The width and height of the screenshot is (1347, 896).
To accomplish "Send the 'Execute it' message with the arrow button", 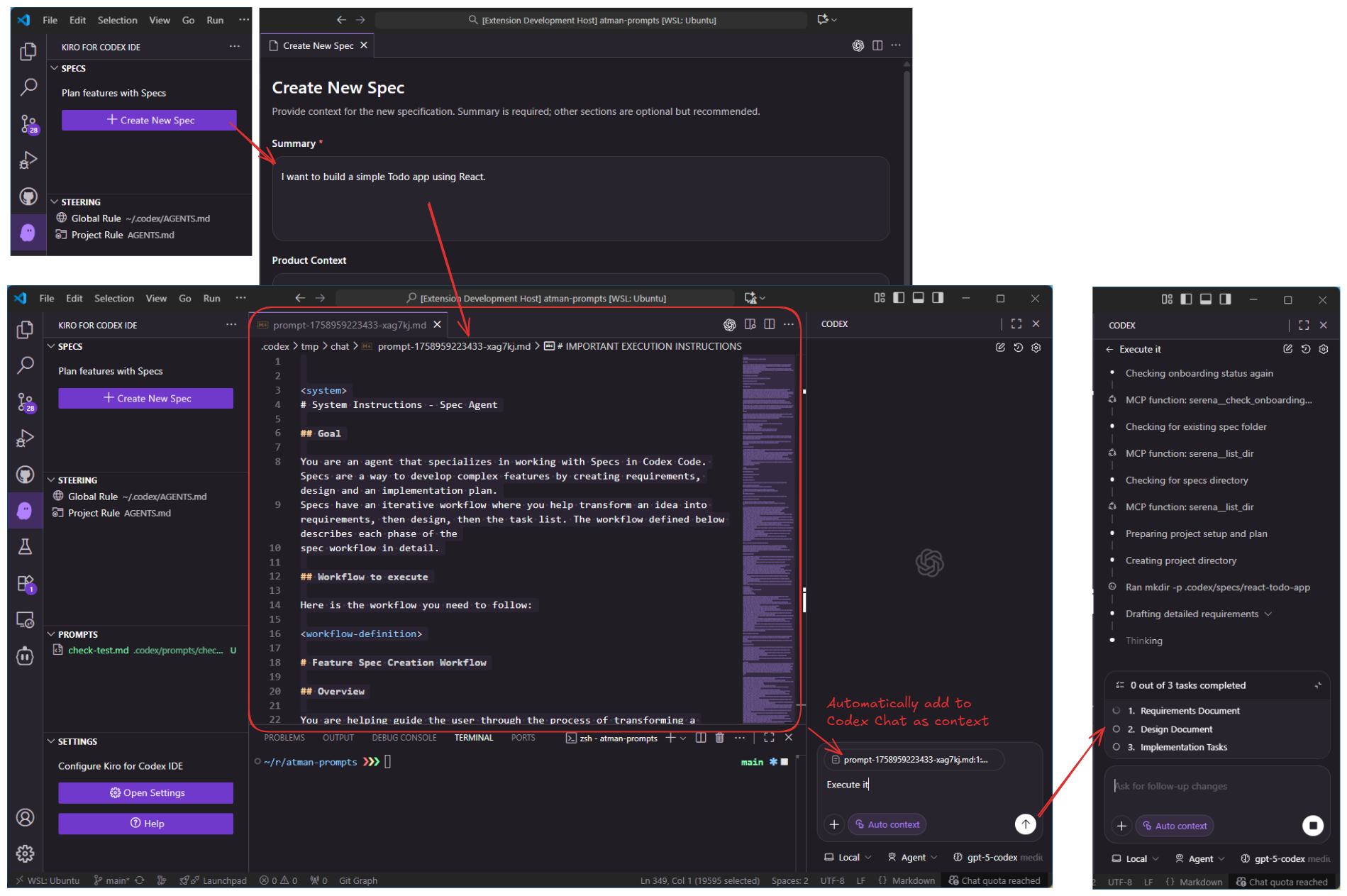I will [1026, 824].
